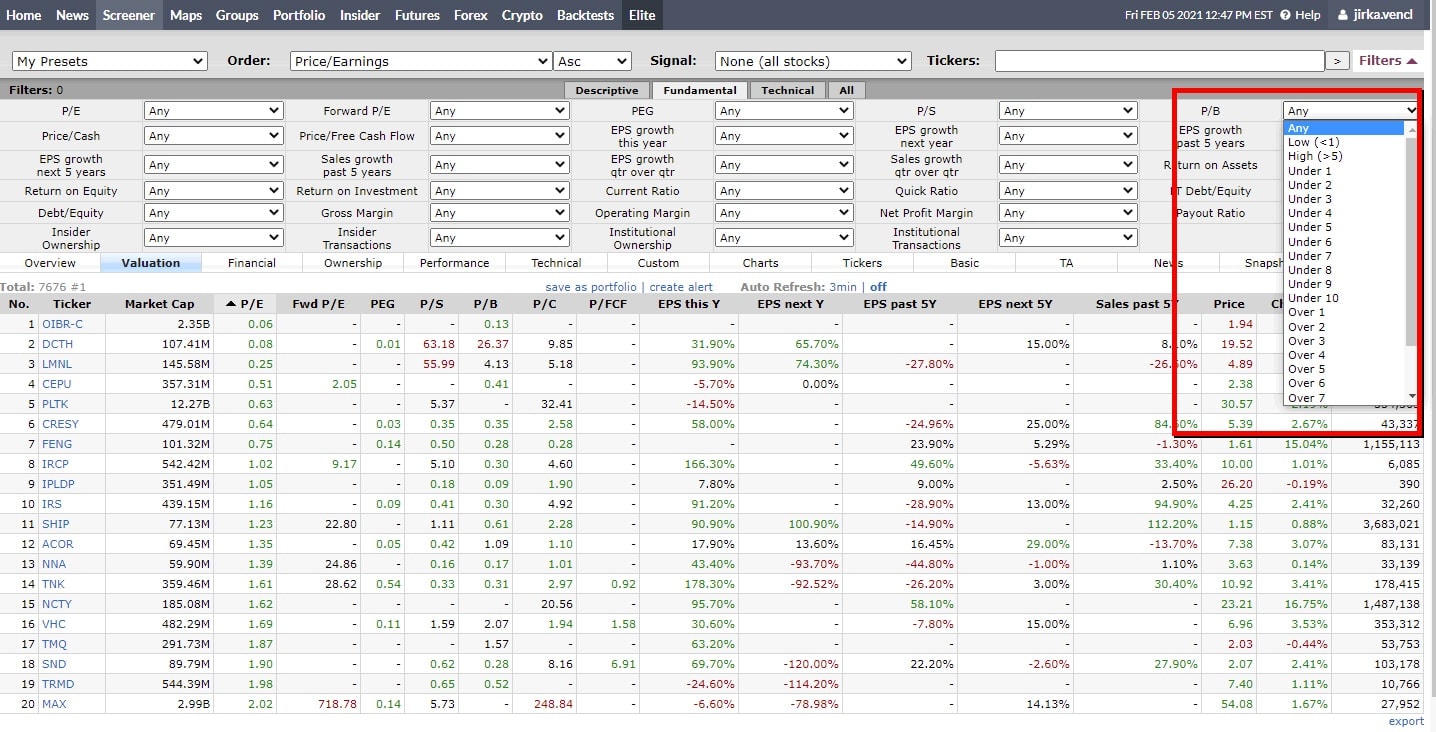Open the DCTH ticker link
The width and height of the screenshot is (1436, 732).
(57, 344)
